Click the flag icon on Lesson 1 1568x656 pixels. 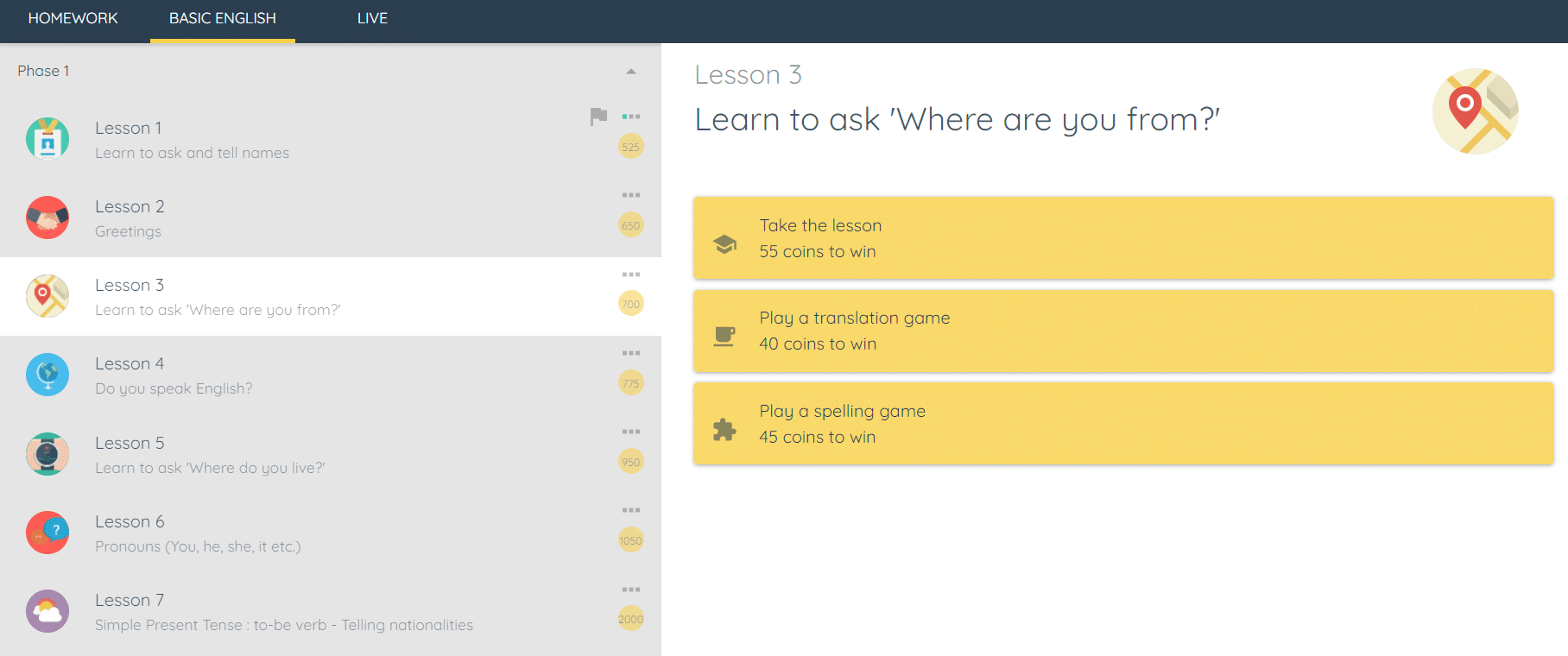tap(598, 117)
